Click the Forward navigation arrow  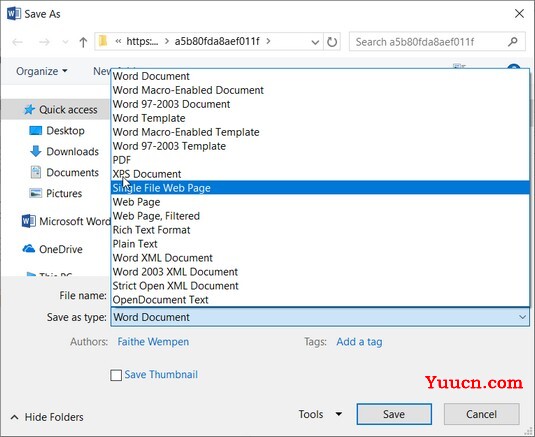tap(44, 42)
